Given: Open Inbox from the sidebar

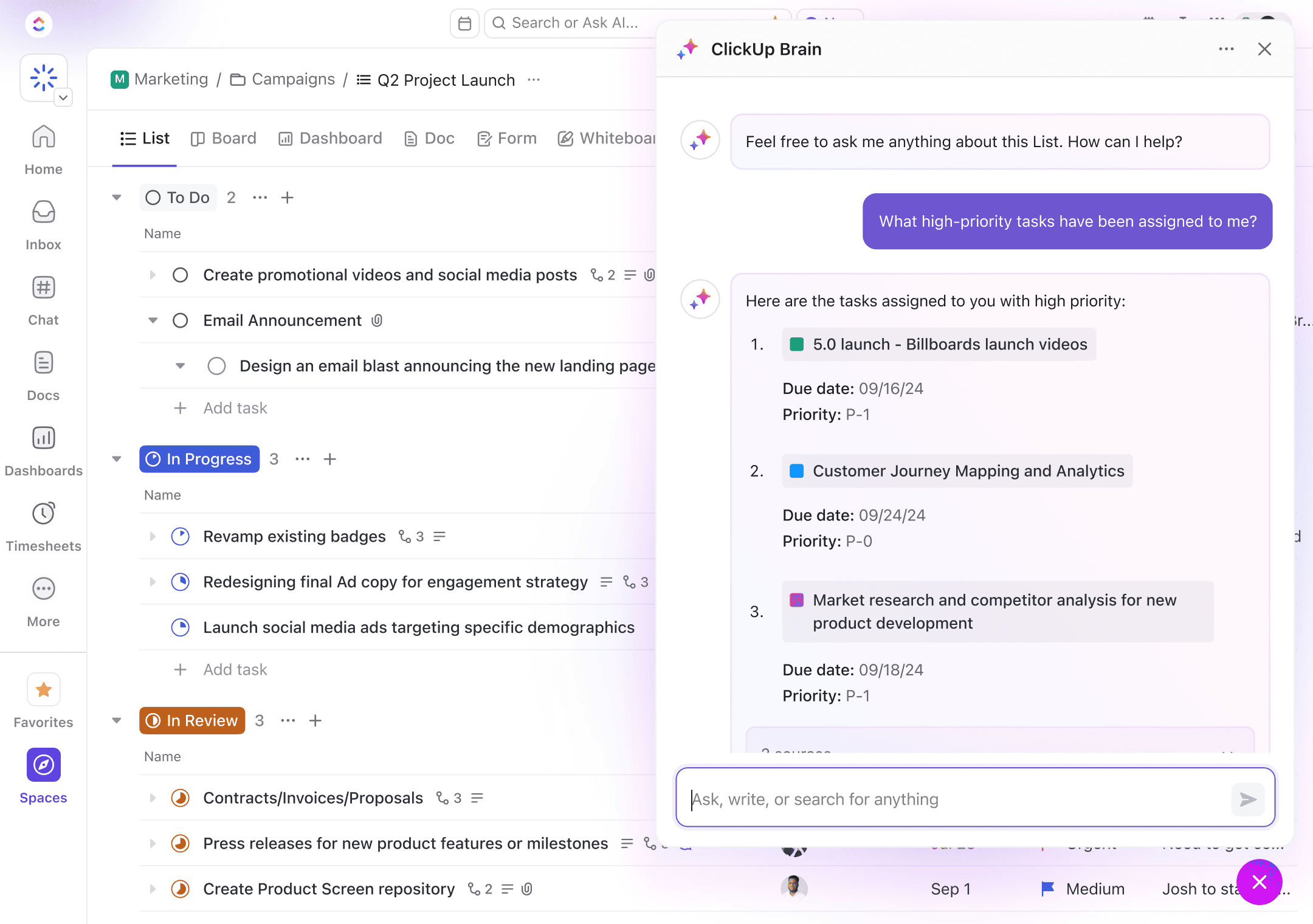Looking at the screenshot, I should pos(43,213).
